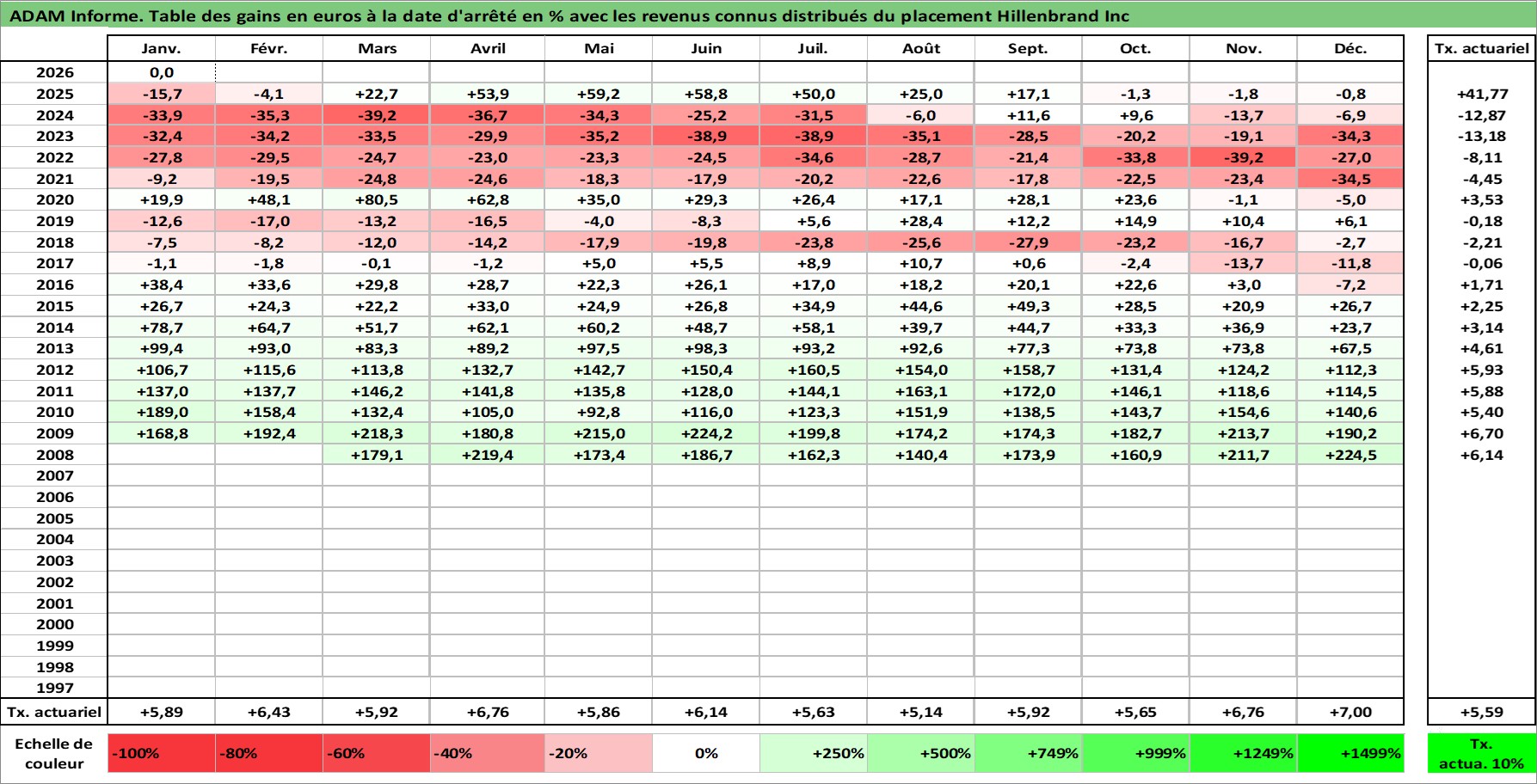Click the +224,5 cell in 2008
The width and height of the screenshot is (1537, 784).
tap(1350, 455)
